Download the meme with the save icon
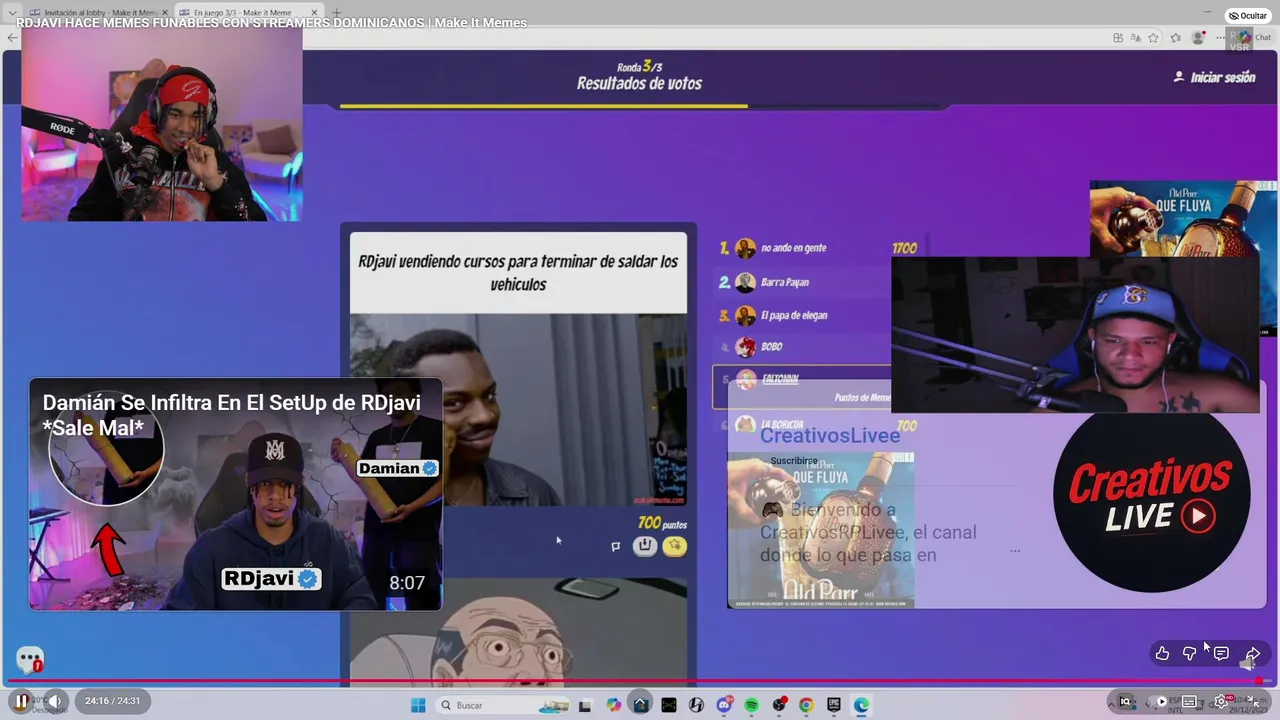The height and width of the screenshot is (720, 1280). [645, 545]
